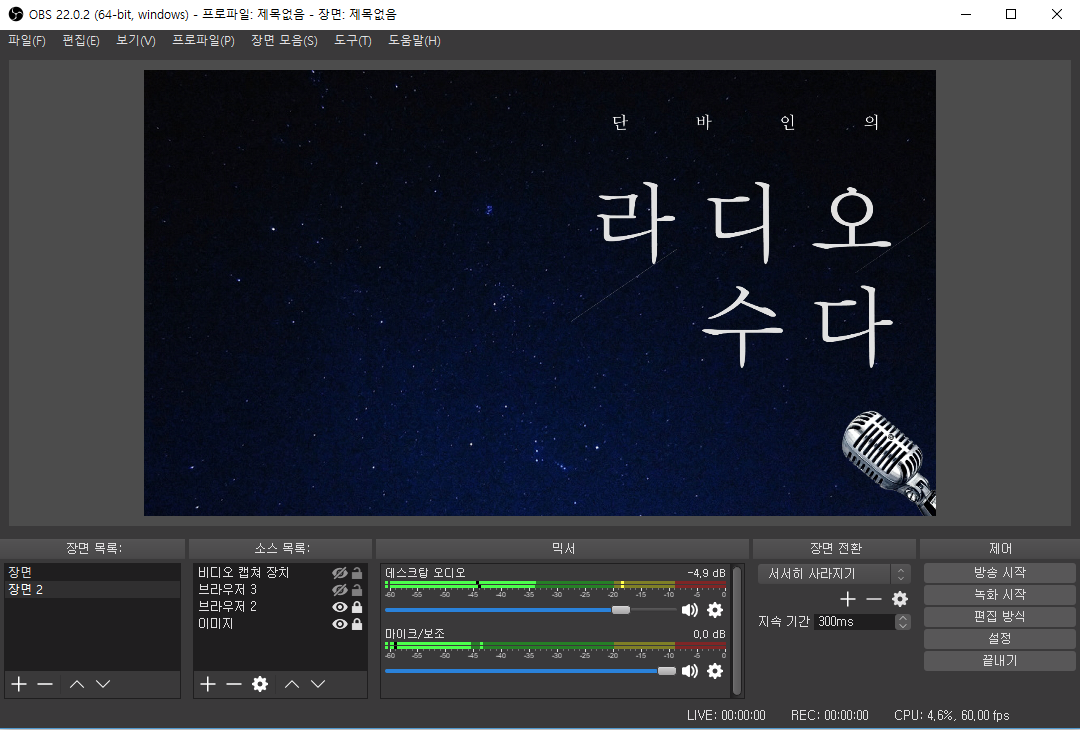Adjust the 지속 기간 spinner arrows
The image size is (1080, 730).
[x=902, y=621]
